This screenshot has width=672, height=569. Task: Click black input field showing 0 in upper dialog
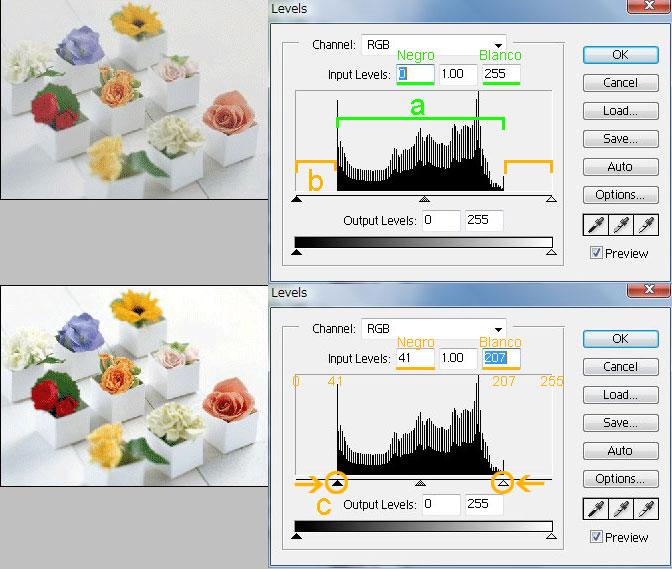pyautogui.click(x=415, y=74)
